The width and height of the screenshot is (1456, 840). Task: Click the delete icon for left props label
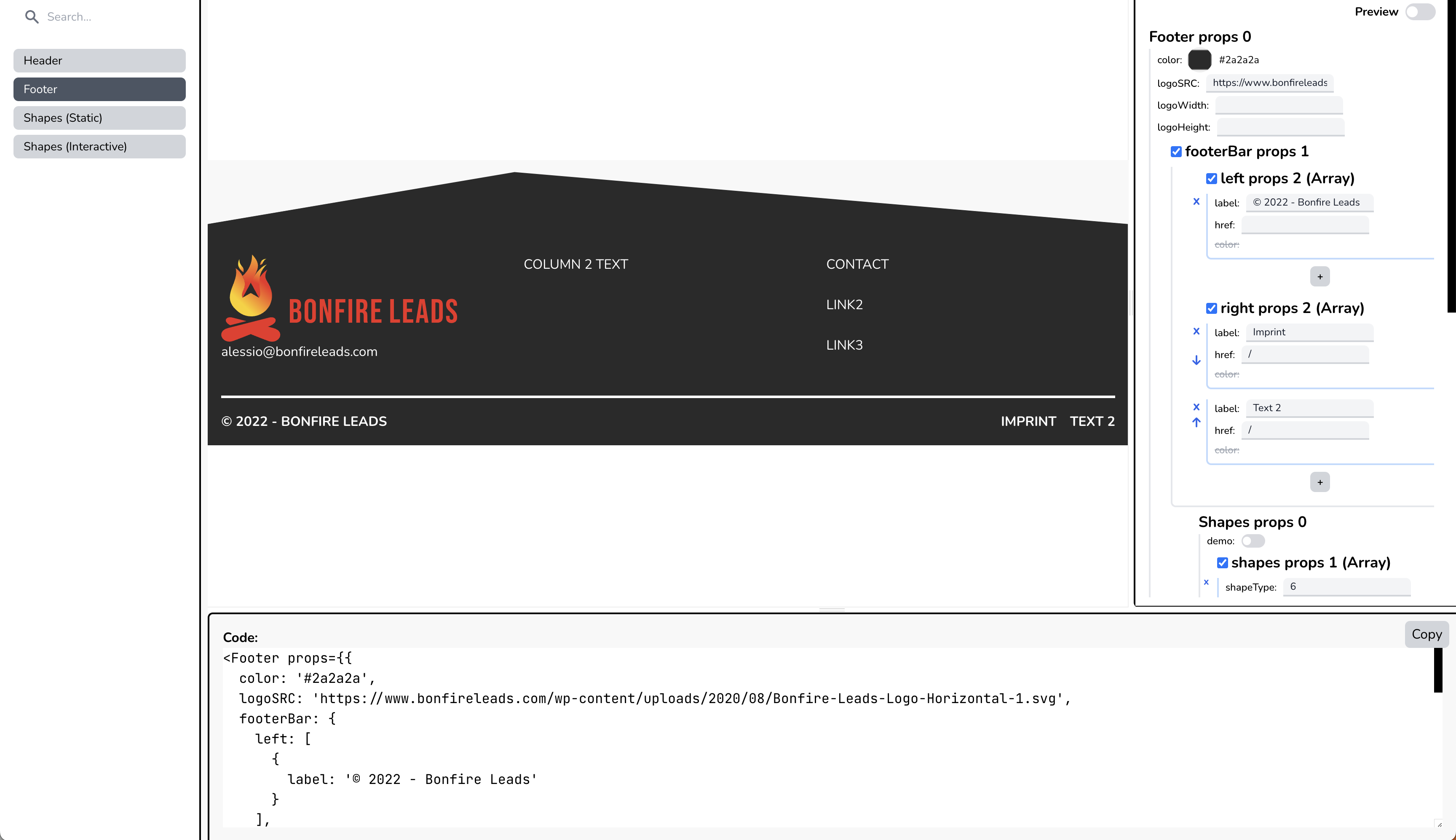pyautogui.click(x=1196, y=202)
